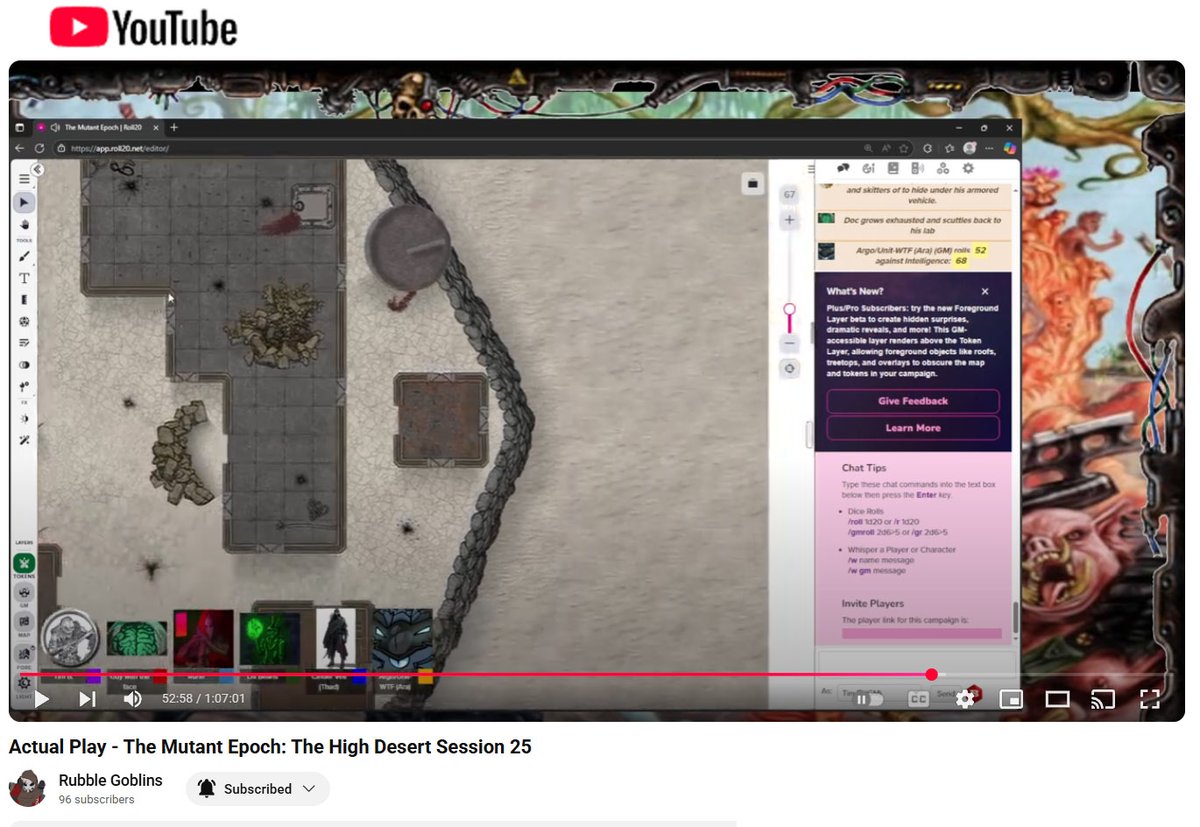Close the What's New panel
Image resolution: width=1200 pixels, height=827 pixels.
pyautogui.click(x=985, y=292)
